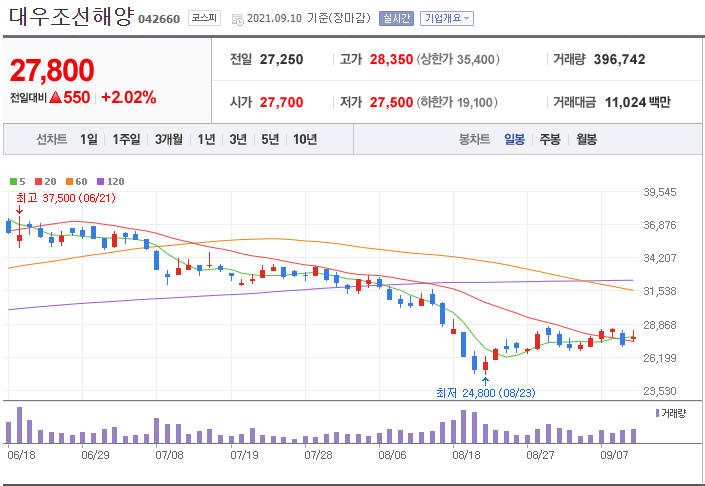This screenshot has width=705, height=486.
Task: Switch to 일봉 candlestick chart
Action: [x=514, y=139]
